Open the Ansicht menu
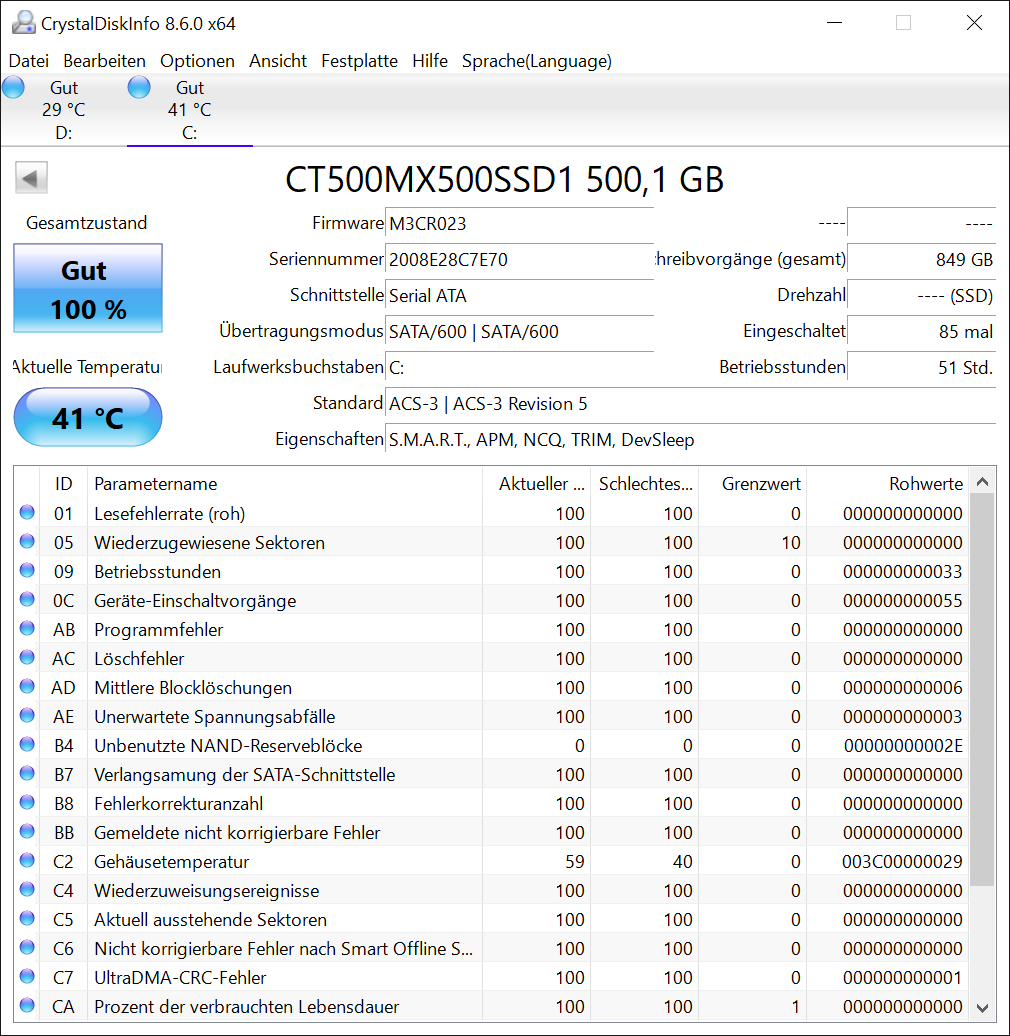Image resolution: width=1010 pixels, height=1036 pixels. point(278,61)
